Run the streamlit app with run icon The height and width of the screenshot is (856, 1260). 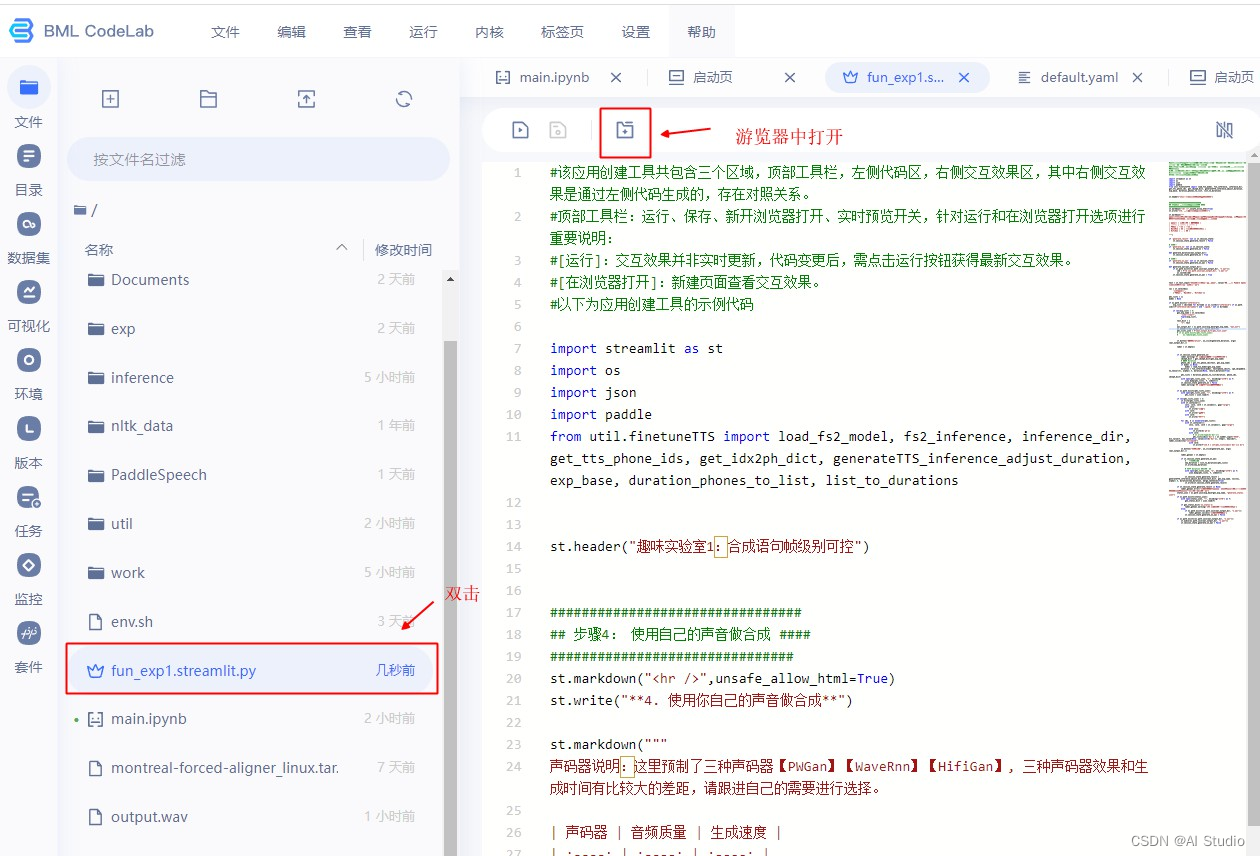pos(520,130)
